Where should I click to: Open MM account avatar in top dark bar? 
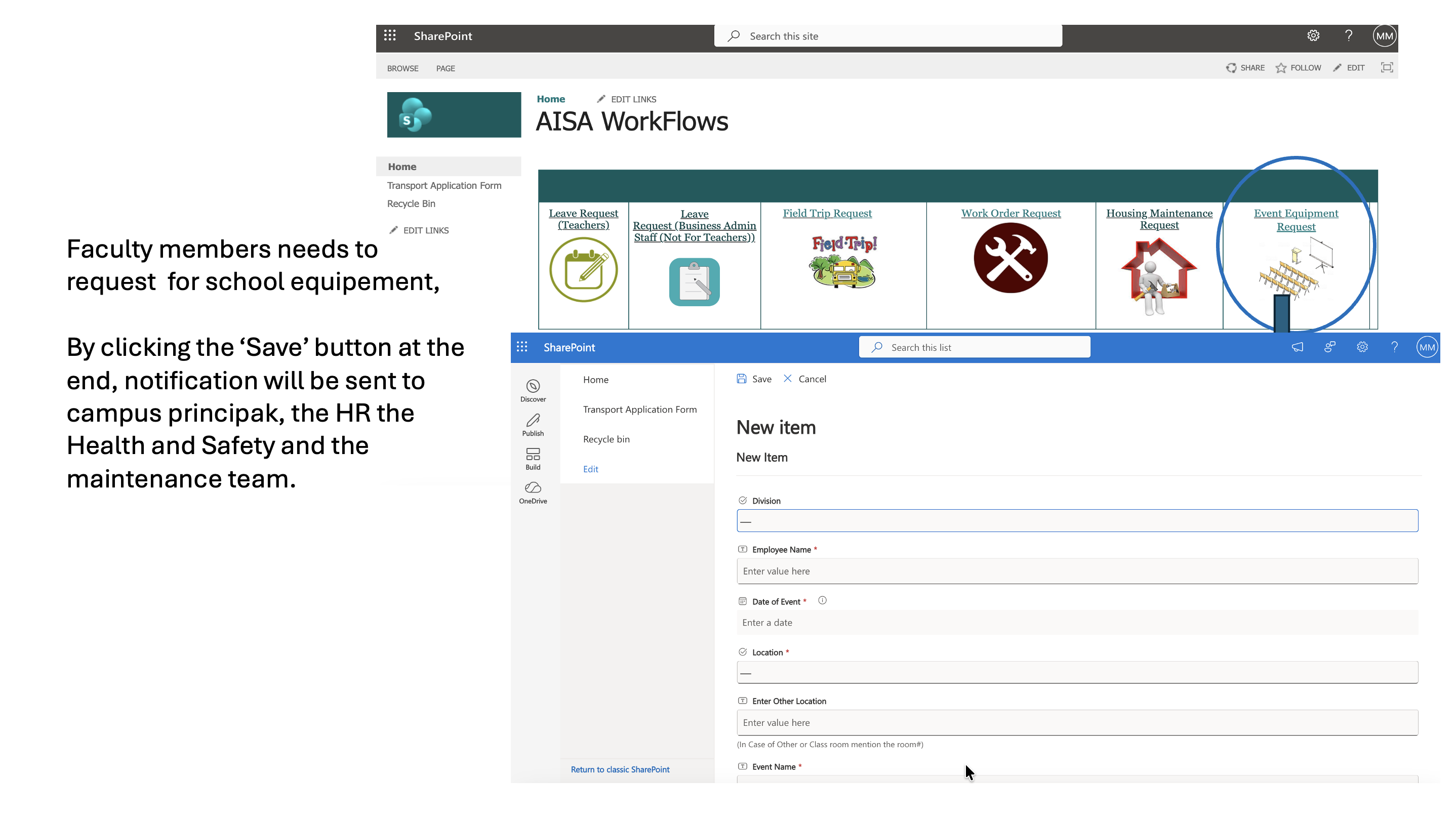pyautogui.click(x=1384, y=36)
